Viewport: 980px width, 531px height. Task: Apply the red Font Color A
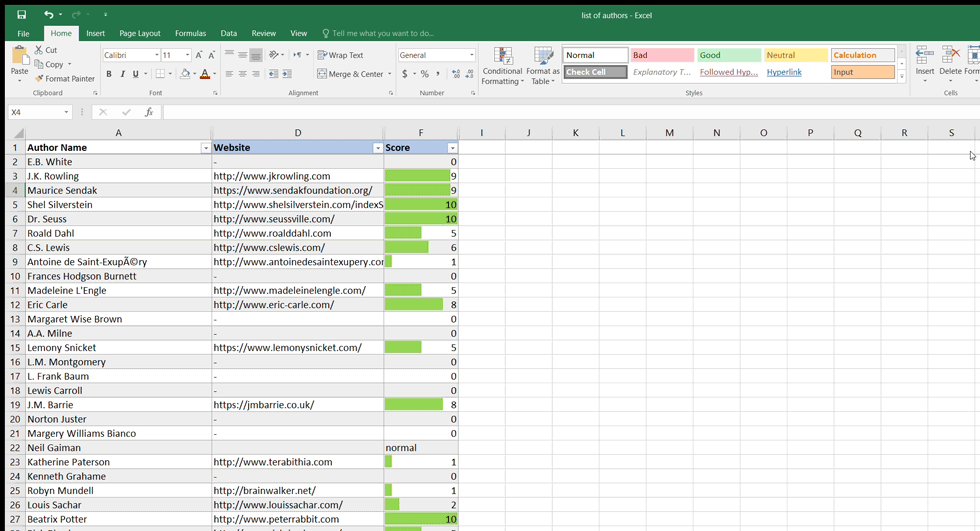point(205,74)
